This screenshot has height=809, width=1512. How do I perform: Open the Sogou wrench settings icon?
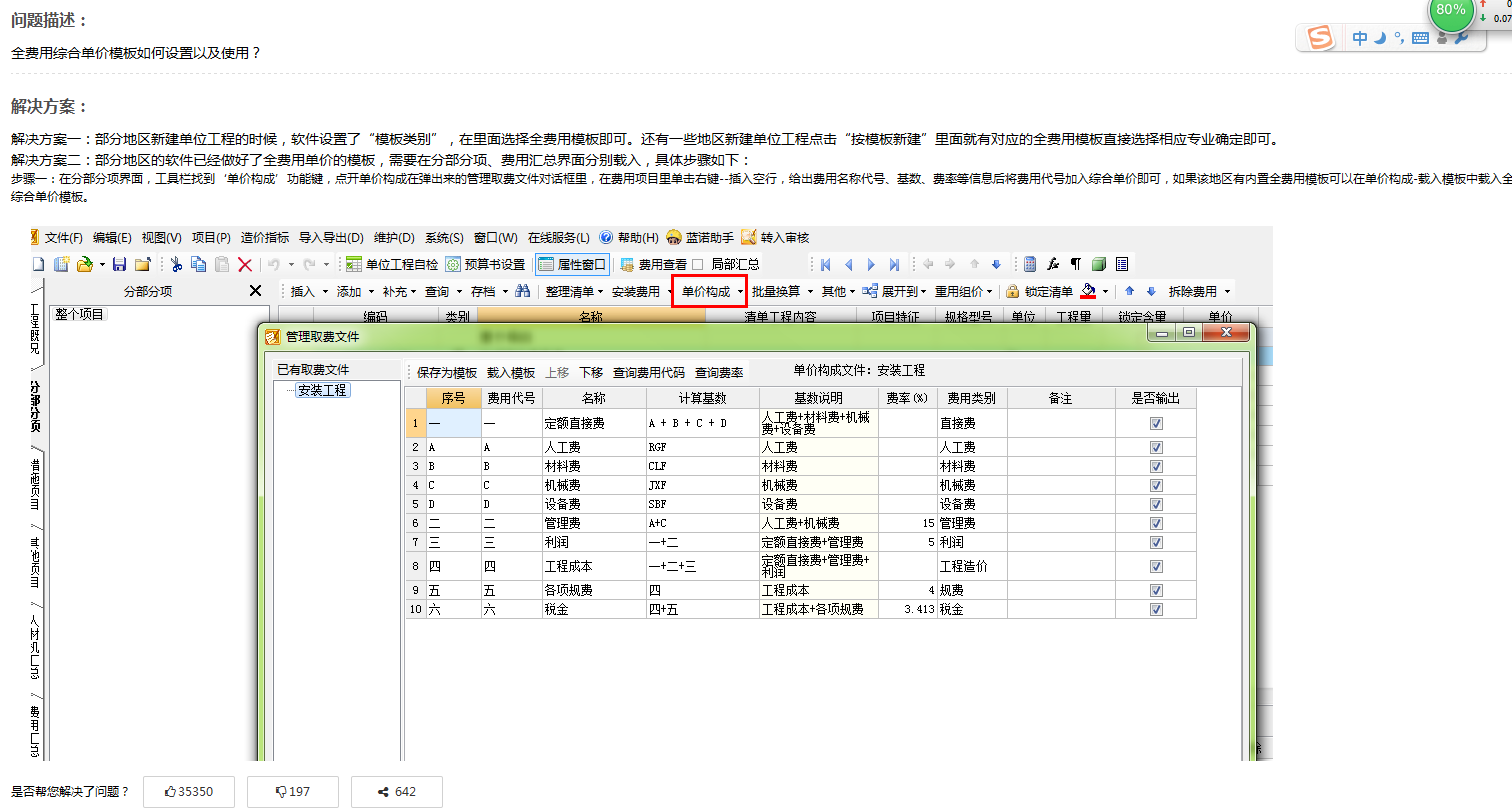[1462, 39]
